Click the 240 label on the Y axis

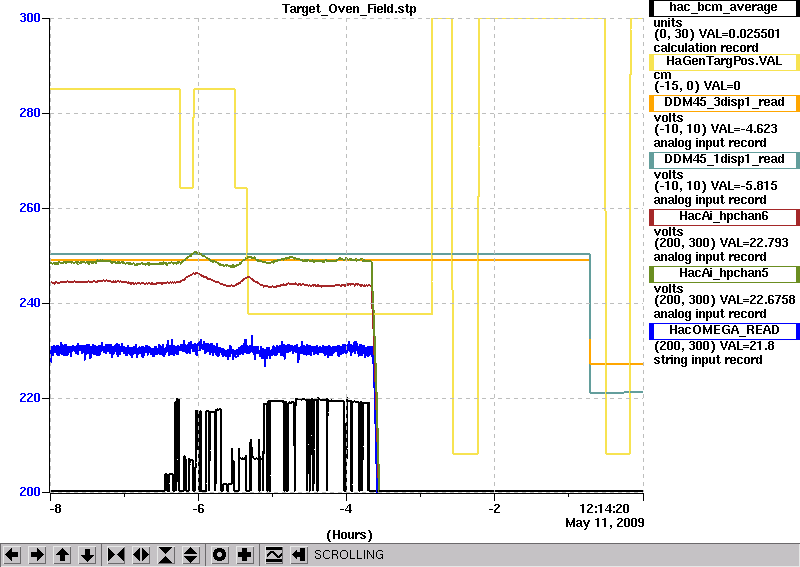[30, 303]
